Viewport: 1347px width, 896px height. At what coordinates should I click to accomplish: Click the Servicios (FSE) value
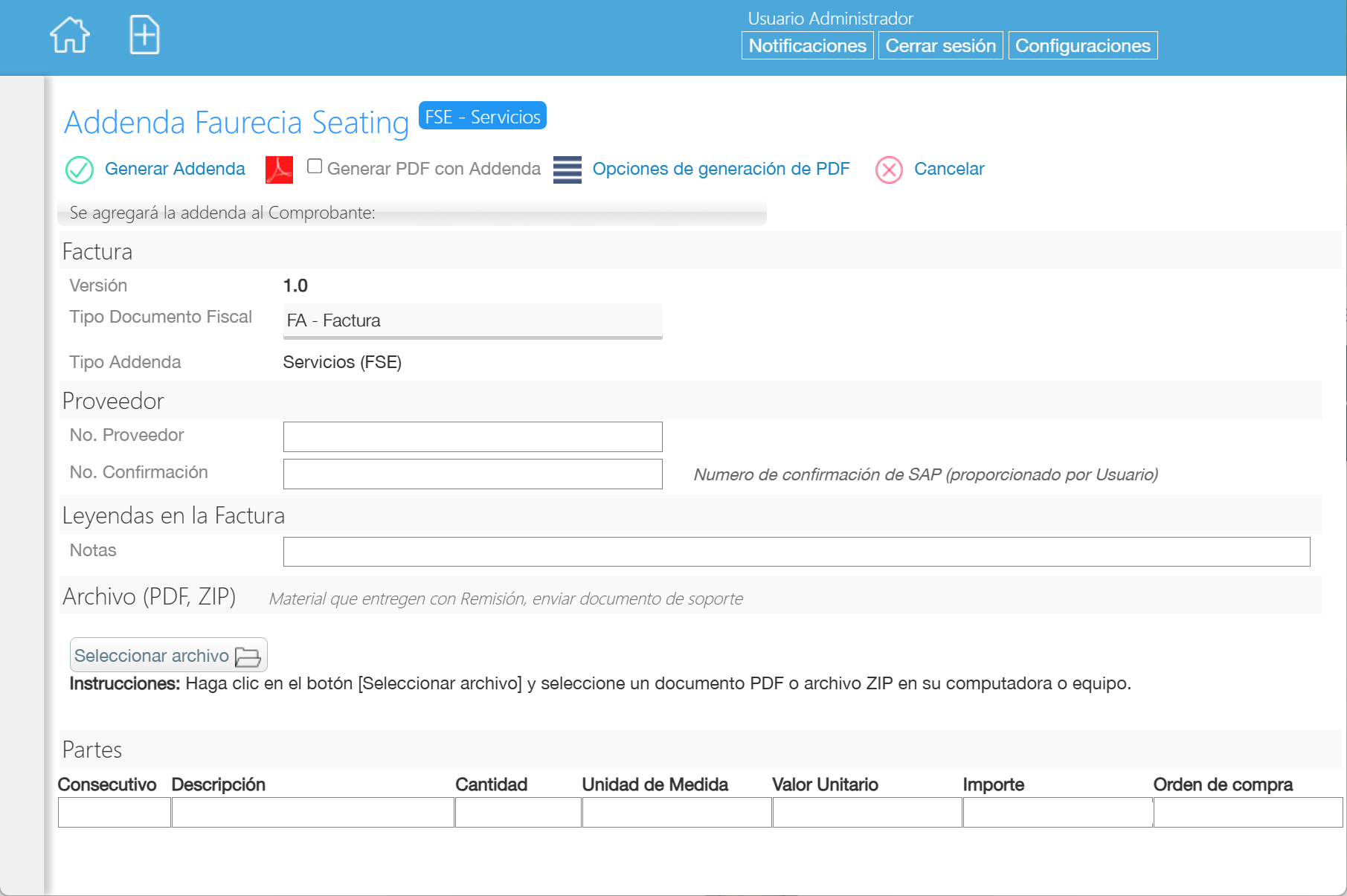(x=342, y=362)
